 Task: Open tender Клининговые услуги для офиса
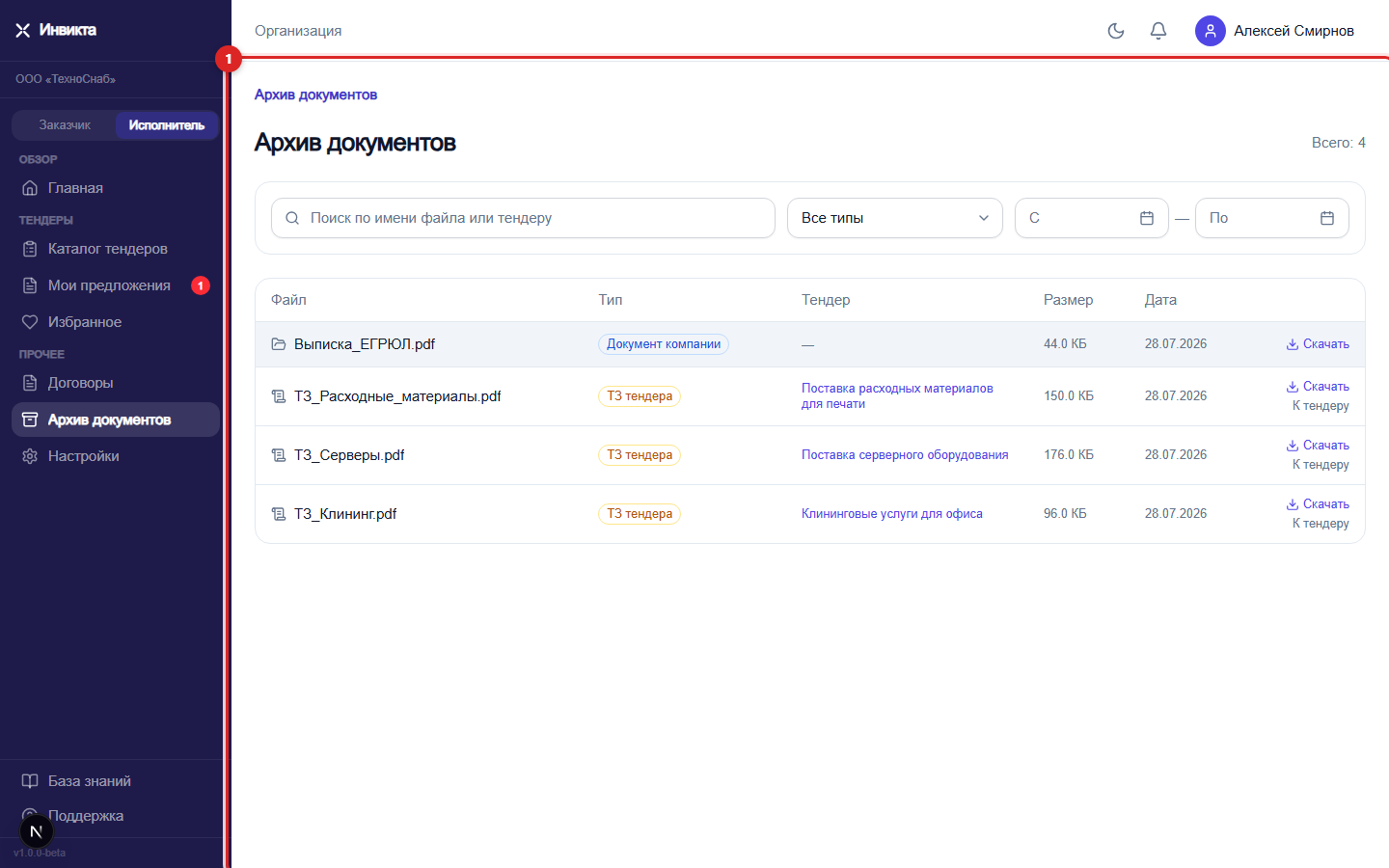click(x=892, y=514)
